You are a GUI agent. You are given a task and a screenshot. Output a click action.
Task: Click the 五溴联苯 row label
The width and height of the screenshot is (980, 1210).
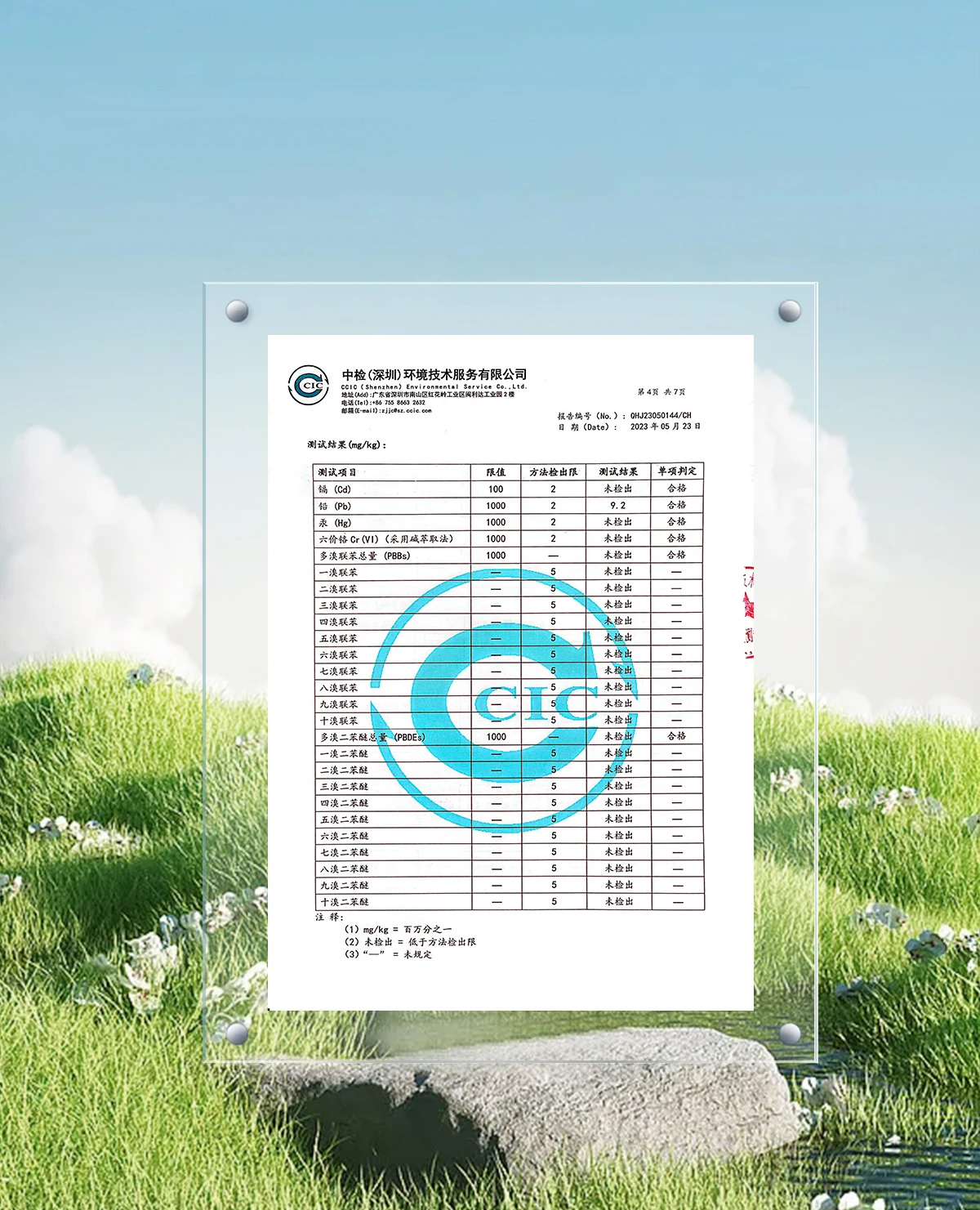click(x=338, y=638)
